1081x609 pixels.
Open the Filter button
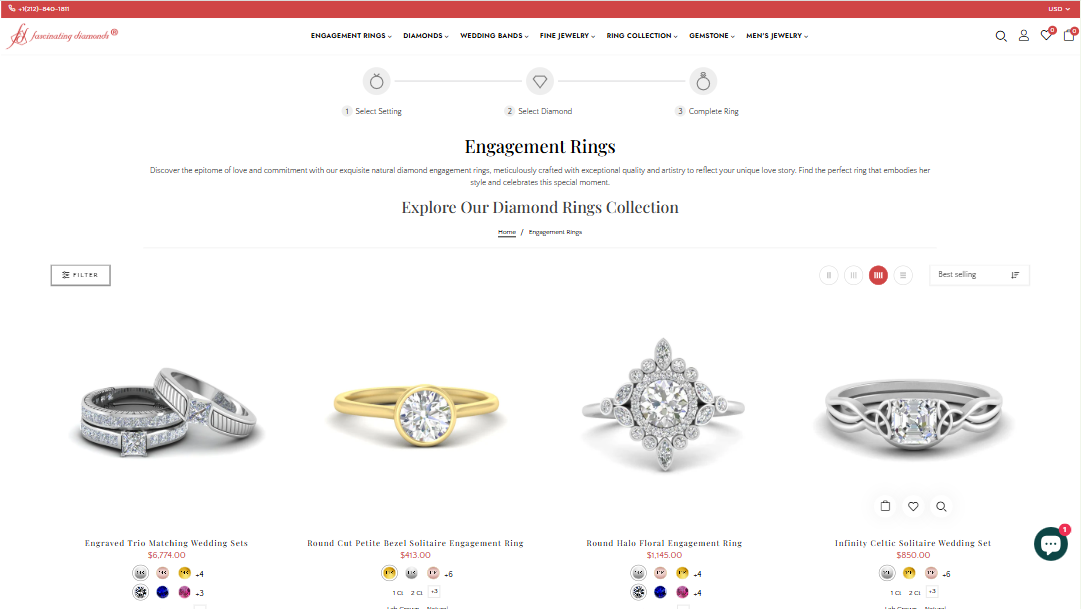tap(81, 275)
